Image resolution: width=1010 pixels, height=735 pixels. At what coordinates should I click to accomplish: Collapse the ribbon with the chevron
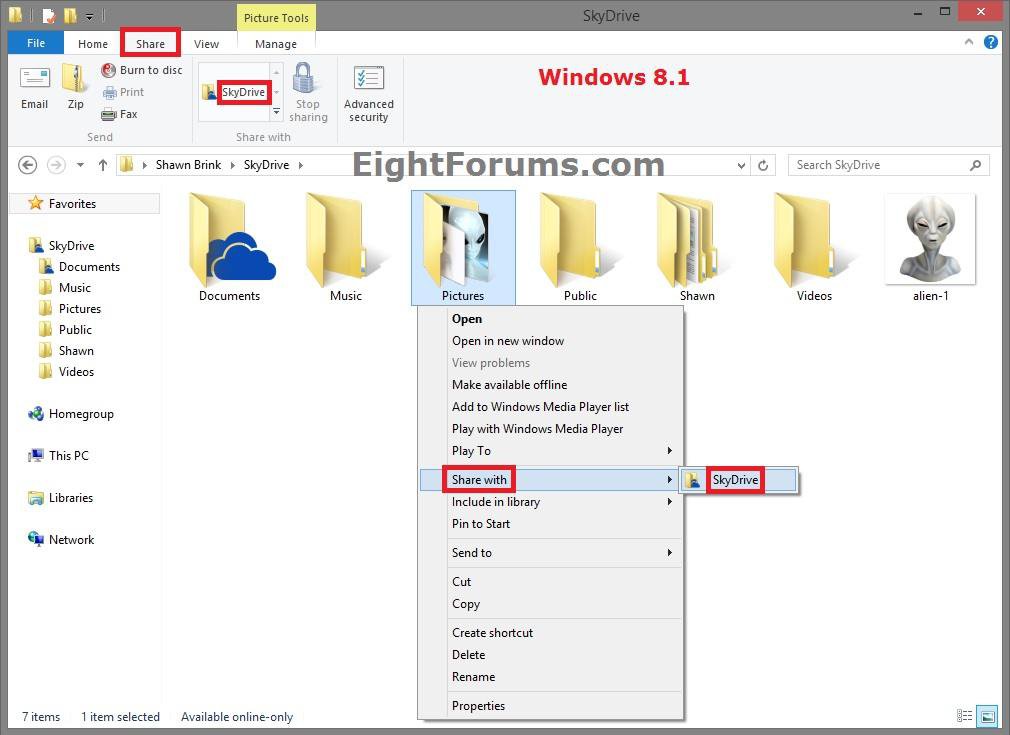(x=969, y=43)
